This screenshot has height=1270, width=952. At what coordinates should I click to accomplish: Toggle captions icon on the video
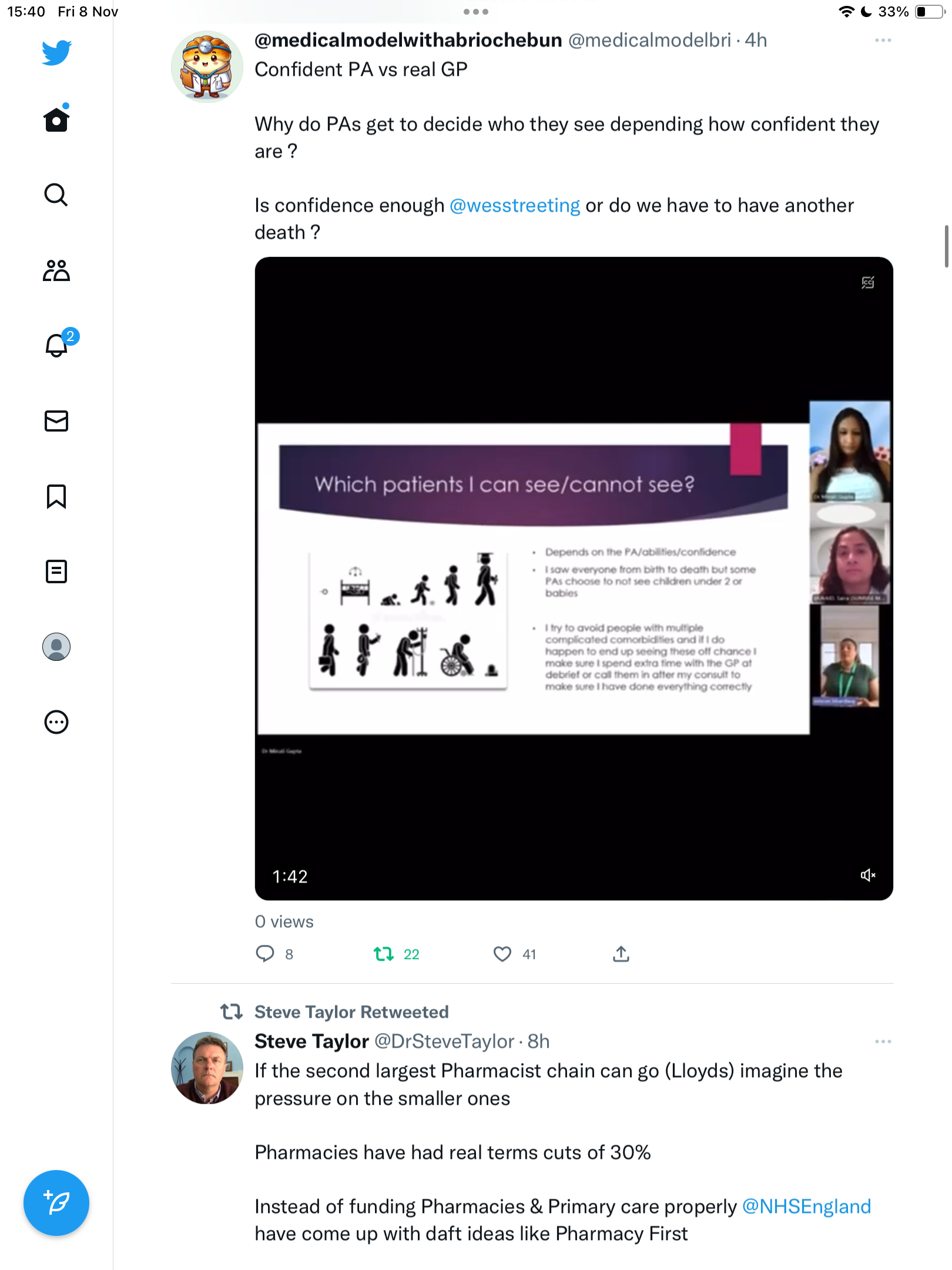coord(868,283)
